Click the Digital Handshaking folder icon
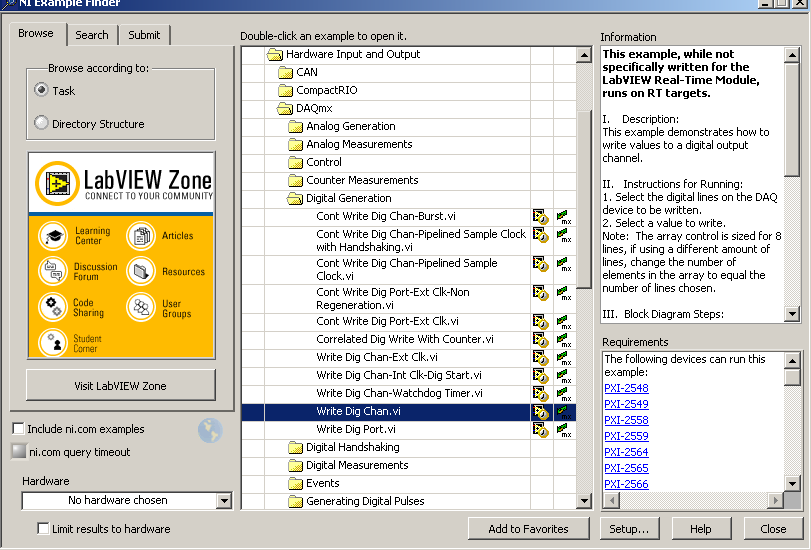 pyautogui.click(x=295, y=448)
